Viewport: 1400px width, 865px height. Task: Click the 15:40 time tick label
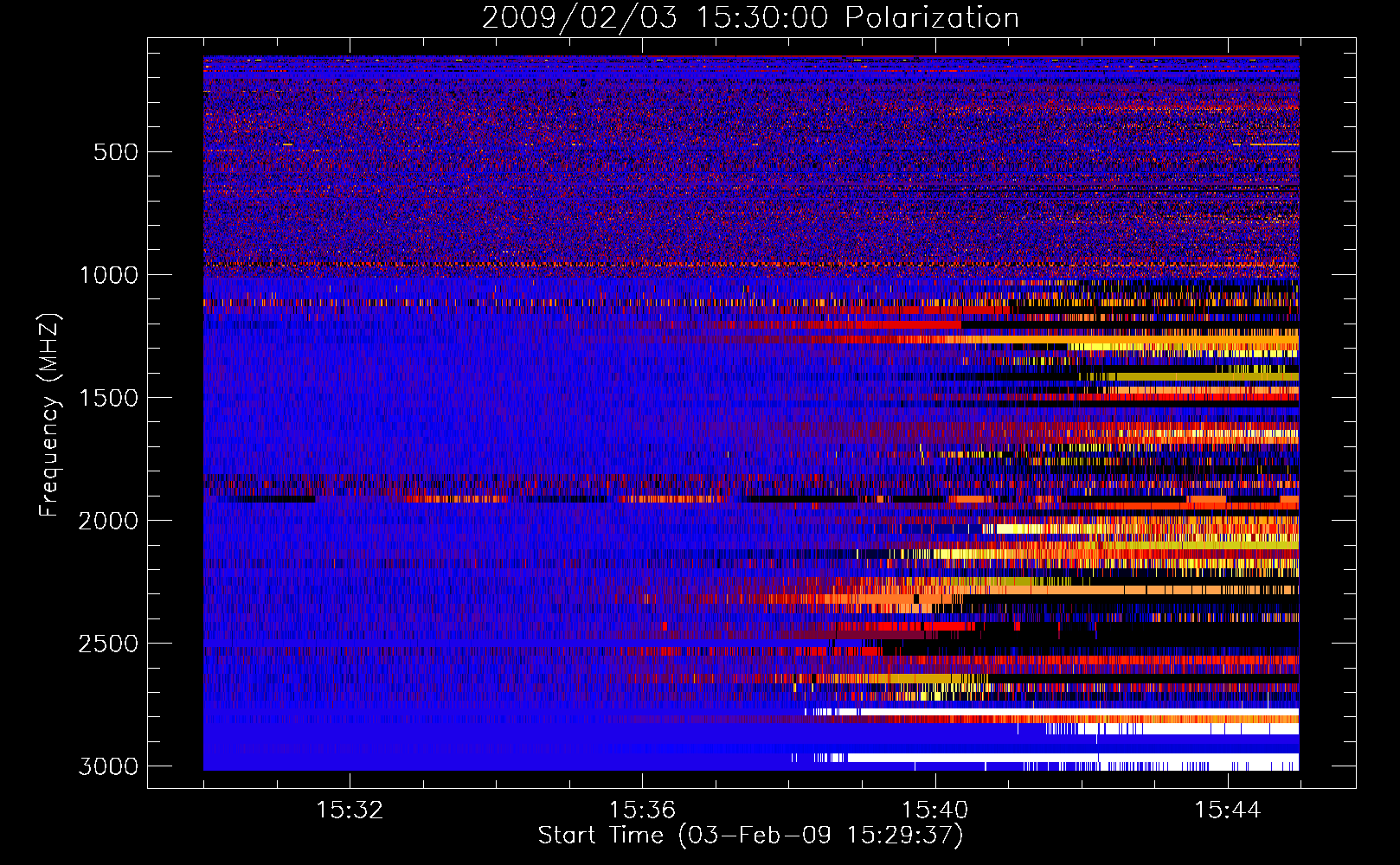(934, 811)
